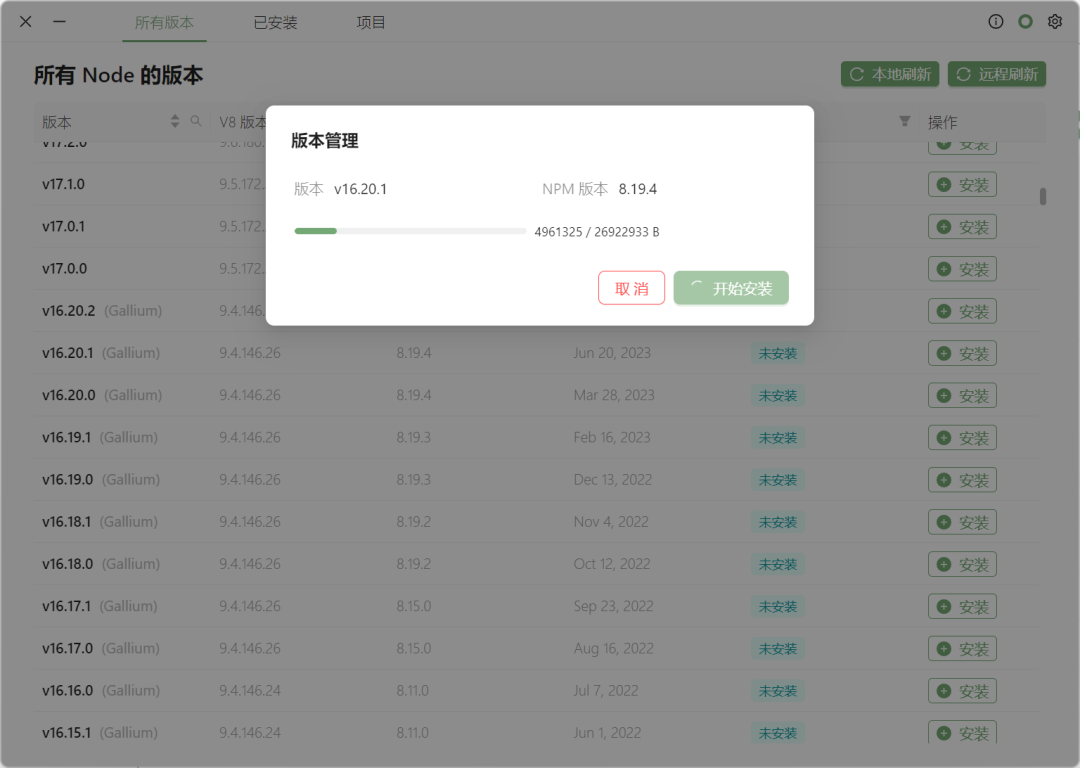Click release date Jul 7, 2022
The height and width of the screenshot is (768, 1080).
(x=605, y=690)
